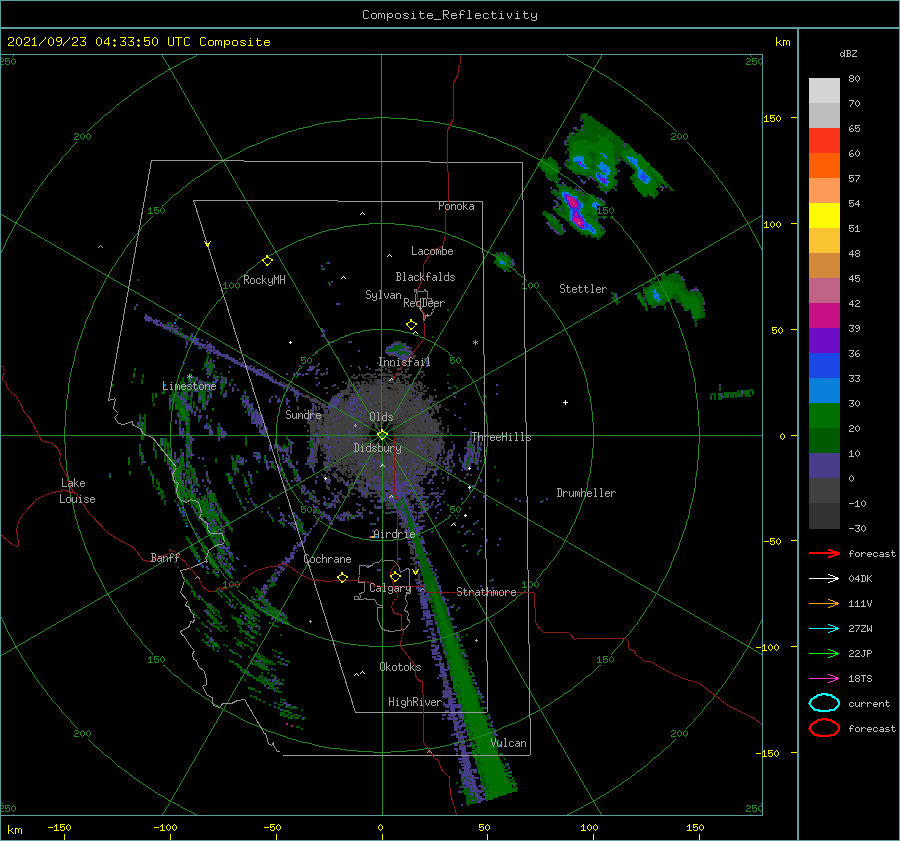Click the strongest storm cell northeast of Stettler

[575, 210]
